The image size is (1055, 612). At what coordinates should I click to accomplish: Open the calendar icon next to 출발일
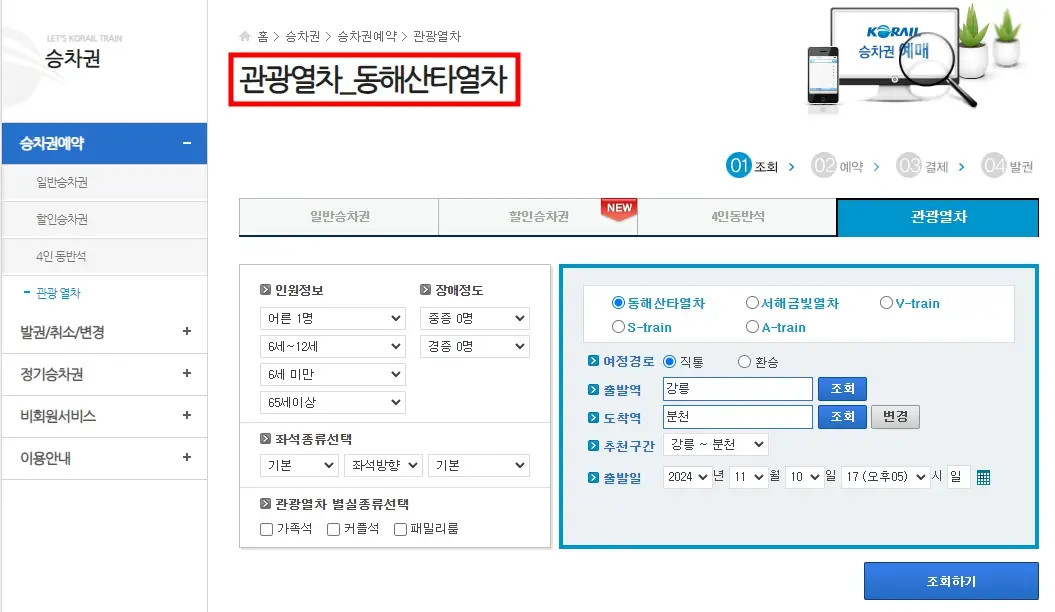click(982, 477)
